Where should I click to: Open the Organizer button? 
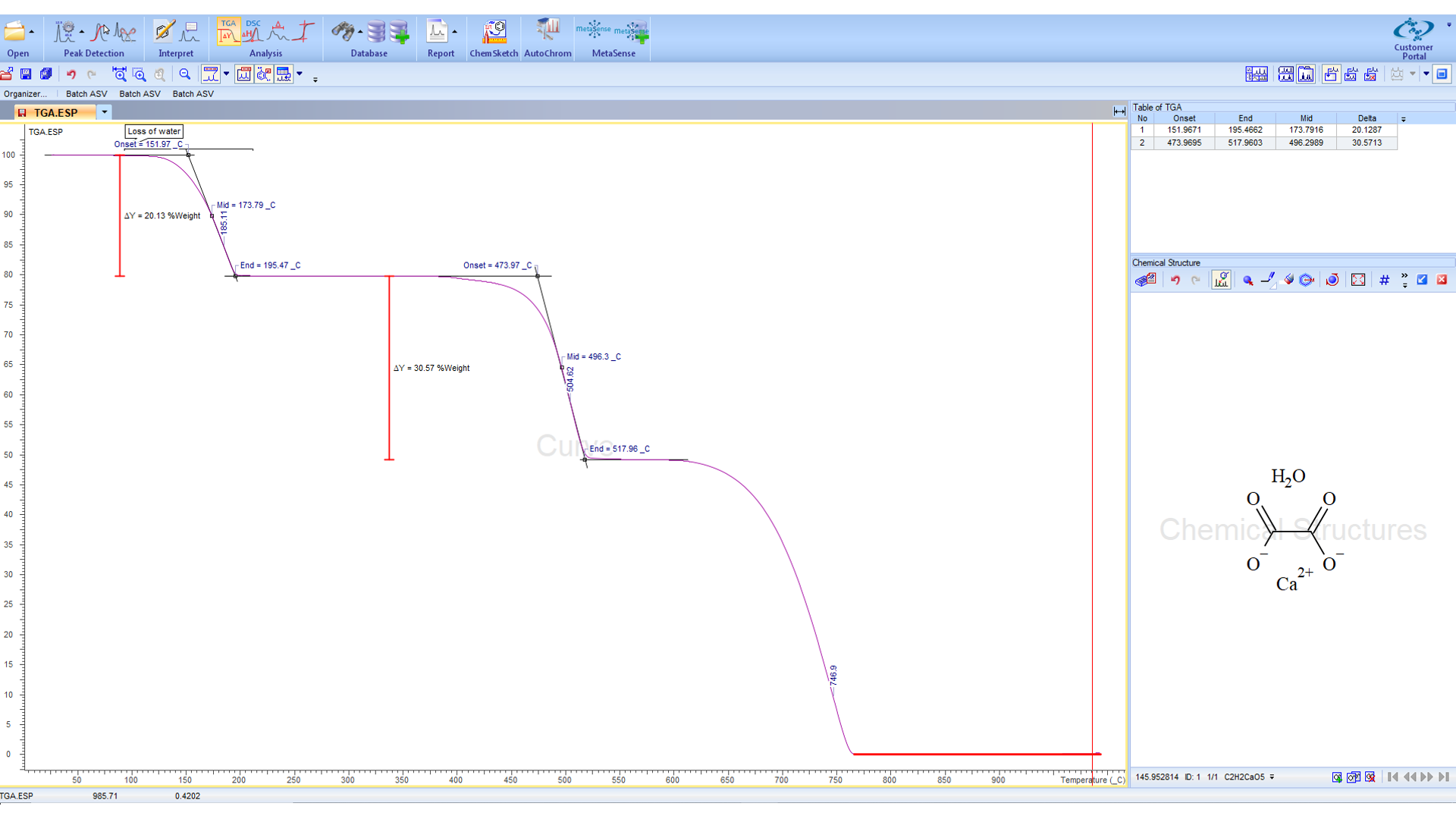click(25, 94)
